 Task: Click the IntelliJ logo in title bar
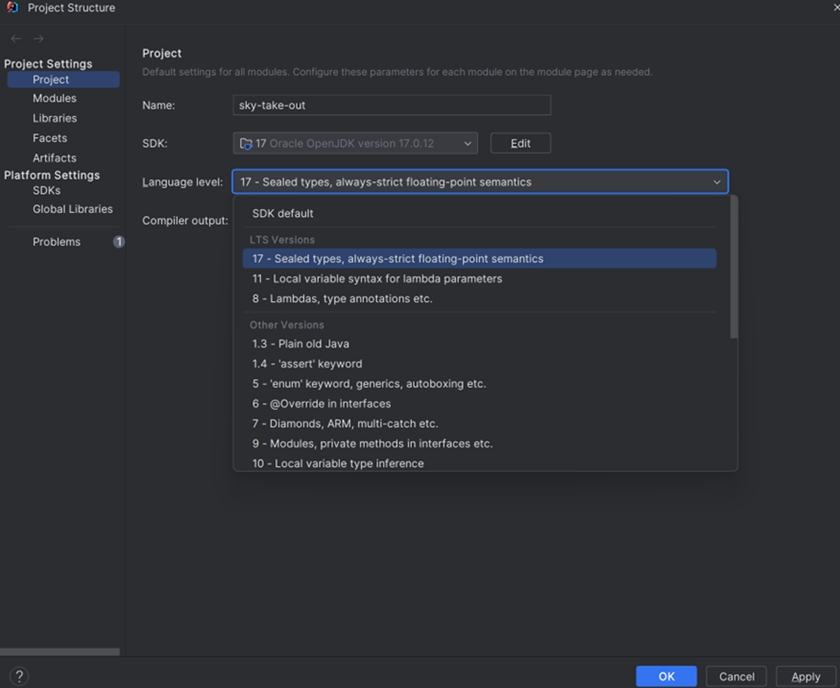point(12,8)
